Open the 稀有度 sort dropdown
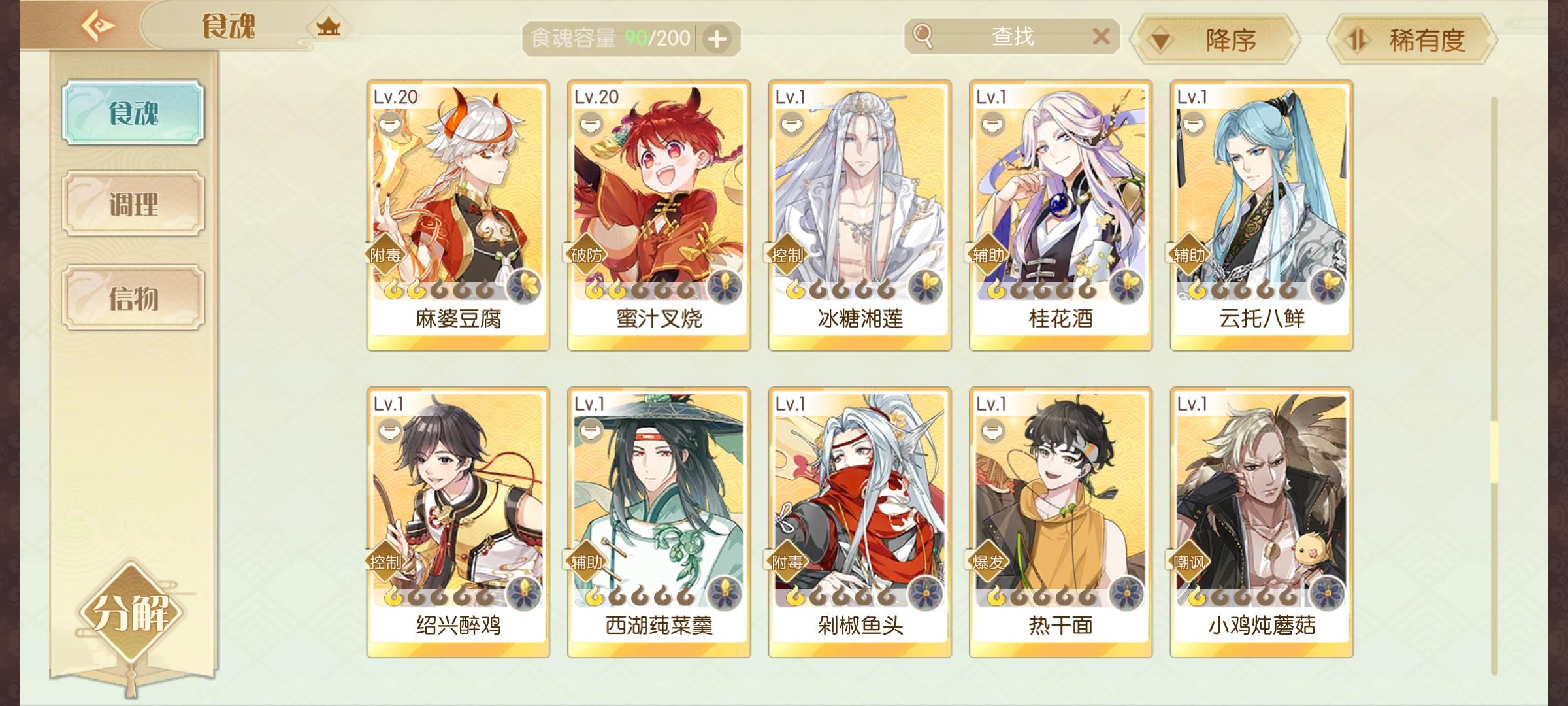The width and height of the screenshot is (1568, 706). (1413, 40)
